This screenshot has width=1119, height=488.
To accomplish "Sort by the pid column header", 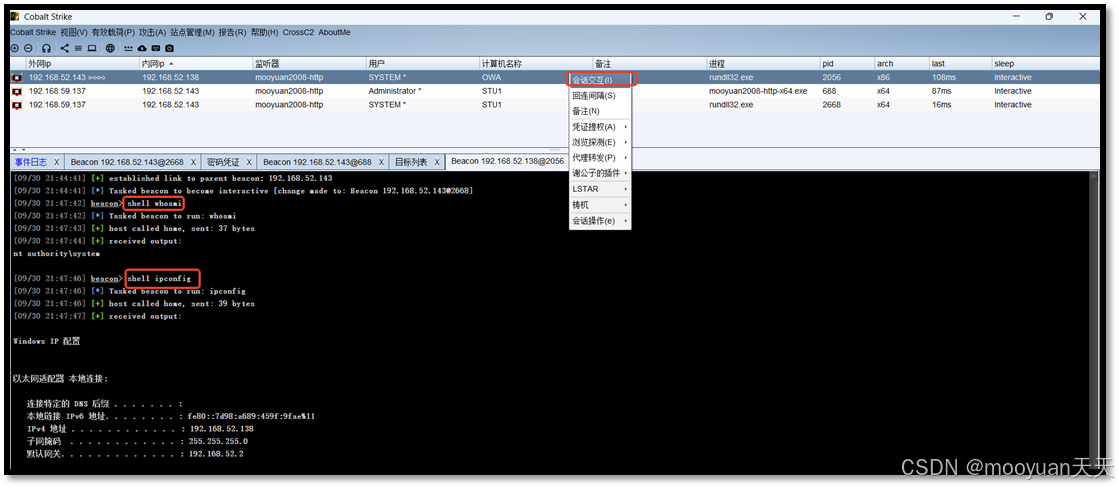I will [x=847, y=63].
